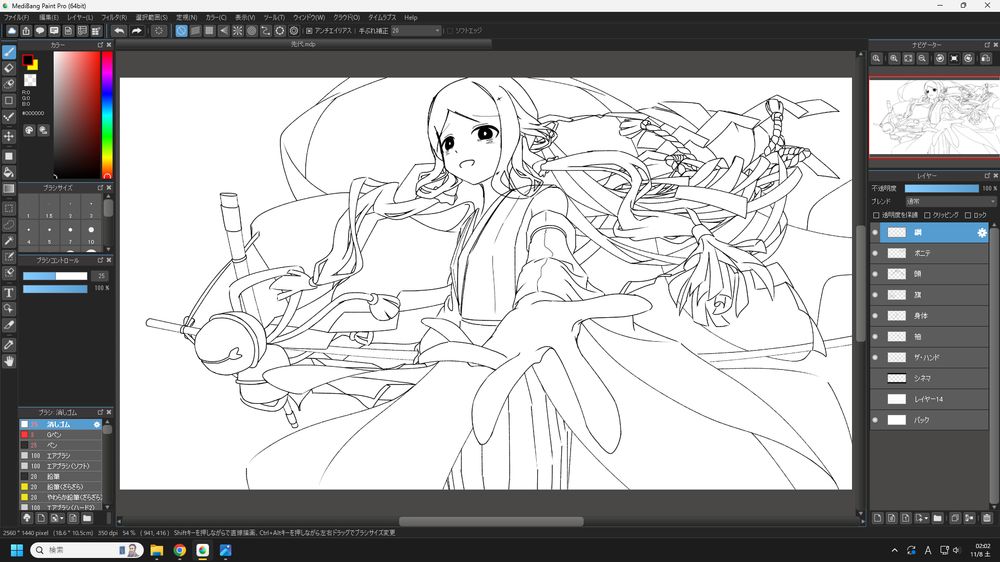
Task: Open the 選択範囲(S) menu
Action: pos(152,17)
